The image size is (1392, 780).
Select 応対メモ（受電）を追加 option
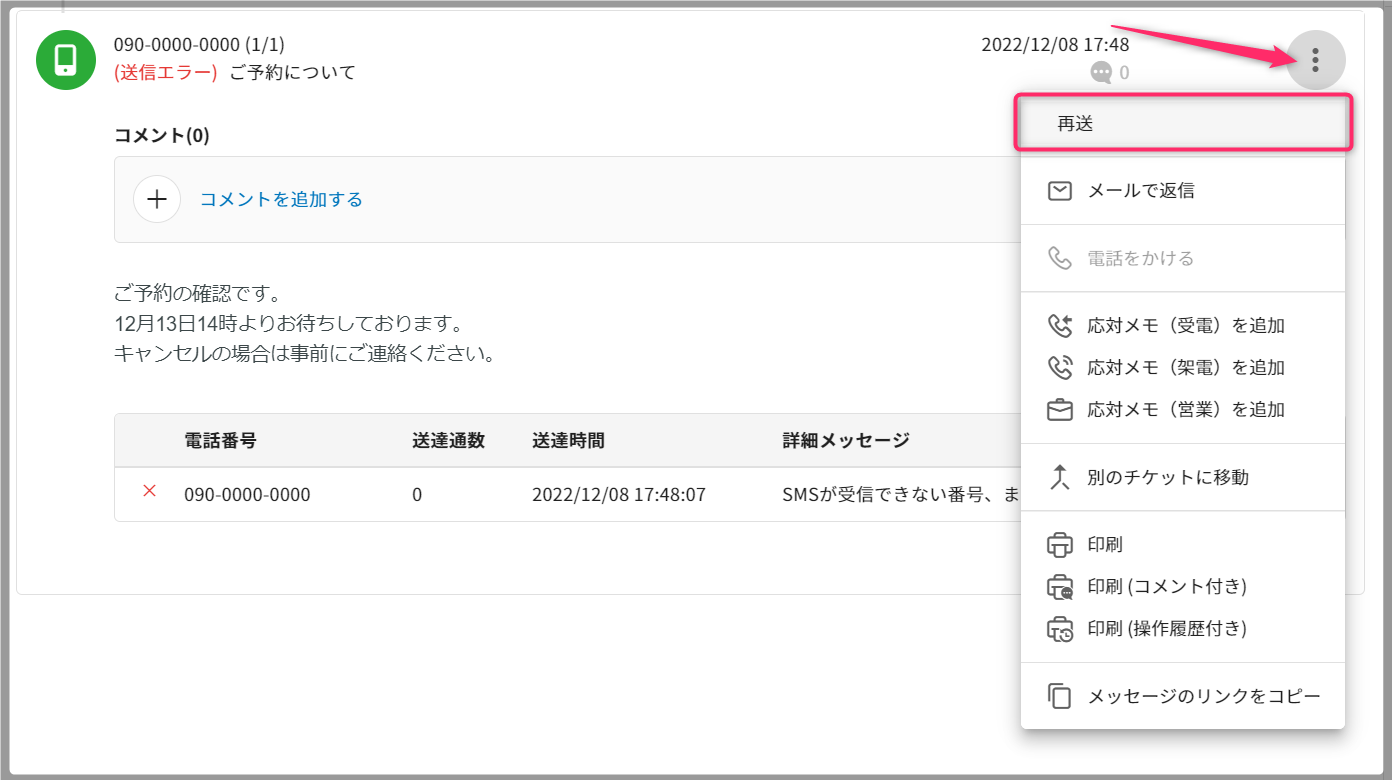coord(1186,326)
